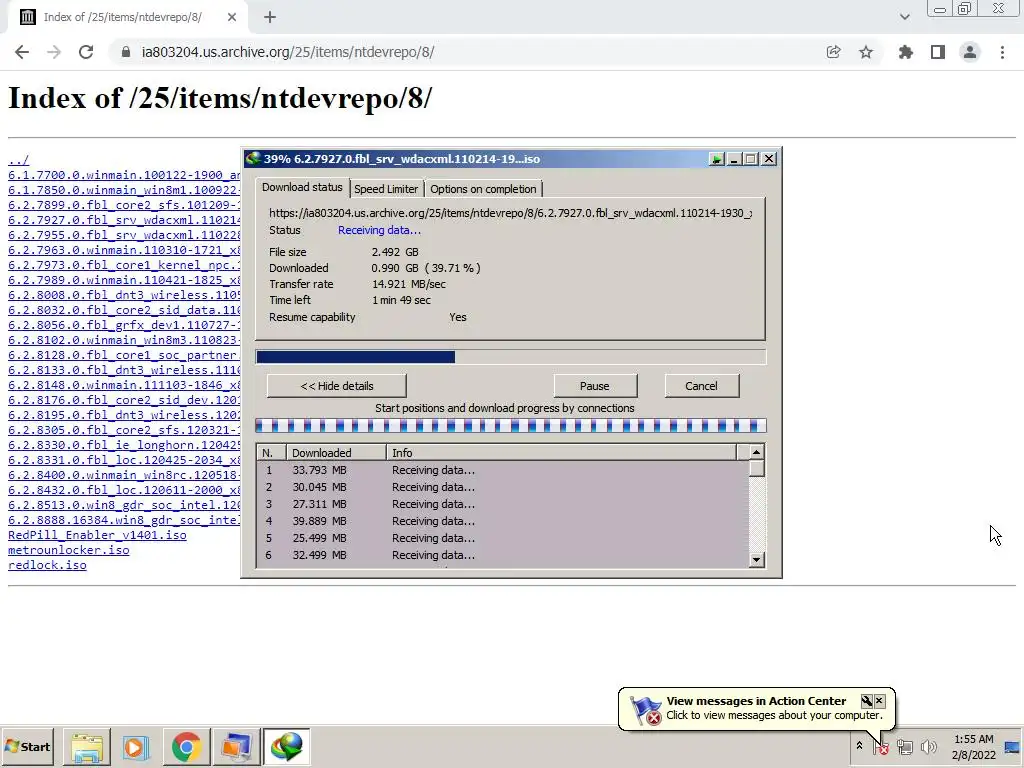Click the Show desktop button
The image size is (1024, 768).
1013,746
